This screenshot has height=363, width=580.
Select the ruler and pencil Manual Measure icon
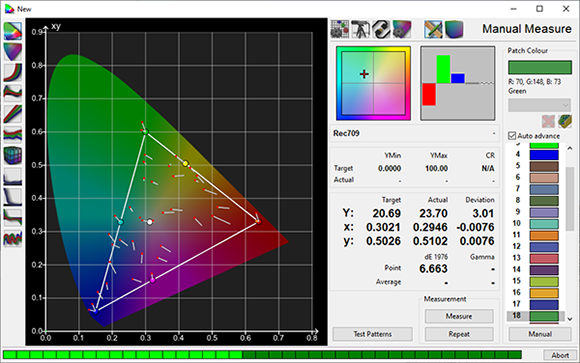point(433,29)
